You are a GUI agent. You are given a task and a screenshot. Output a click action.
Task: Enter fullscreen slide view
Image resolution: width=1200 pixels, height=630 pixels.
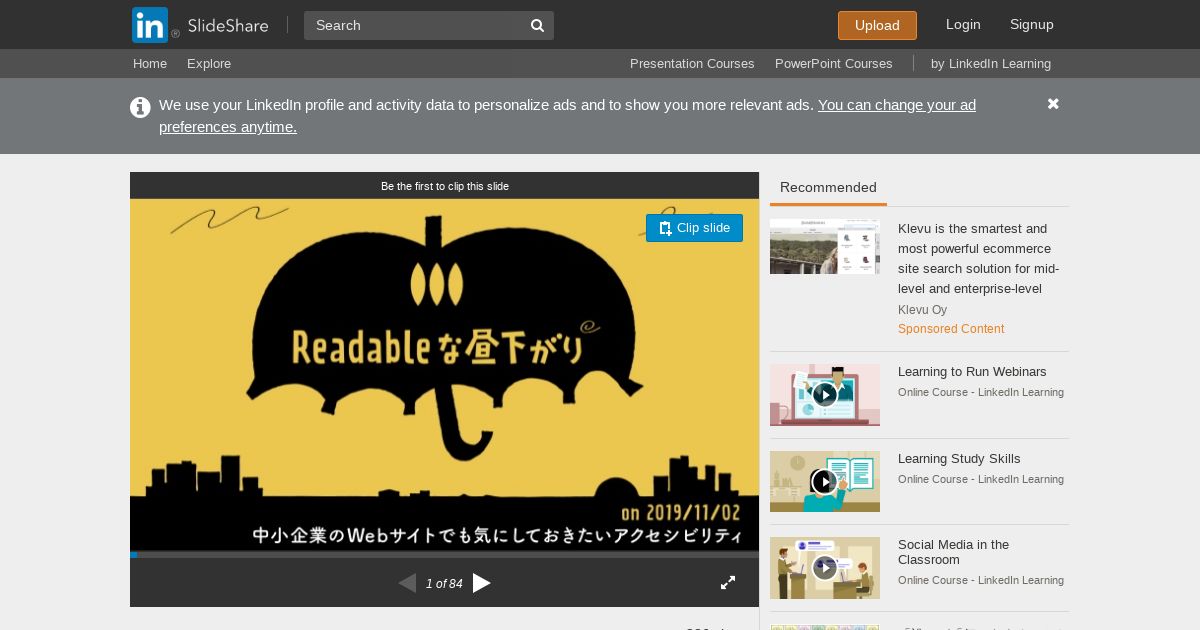(x=728, y=583)
